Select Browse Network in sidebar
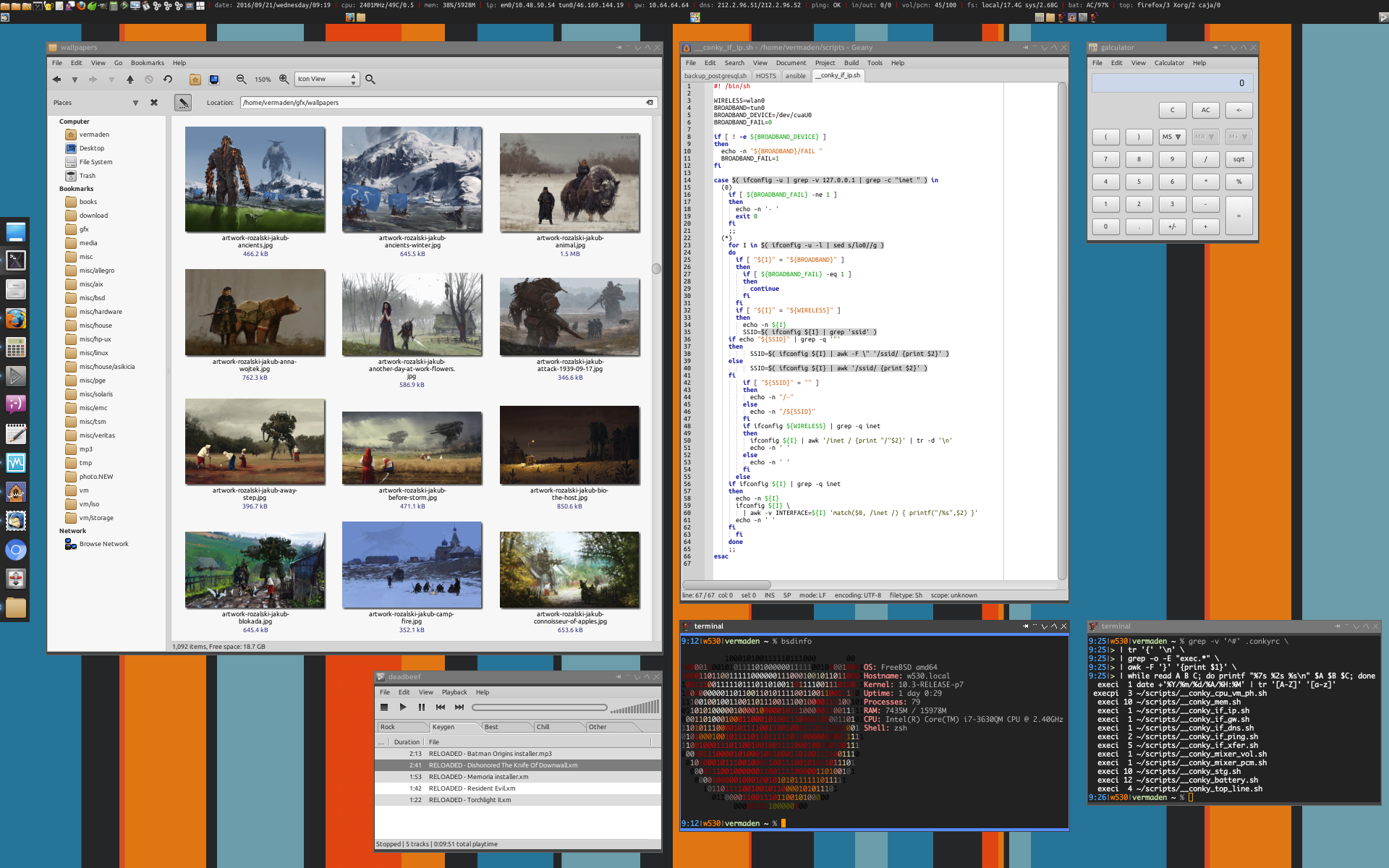This screenshot has height=868, width=1389. point(103,544)
